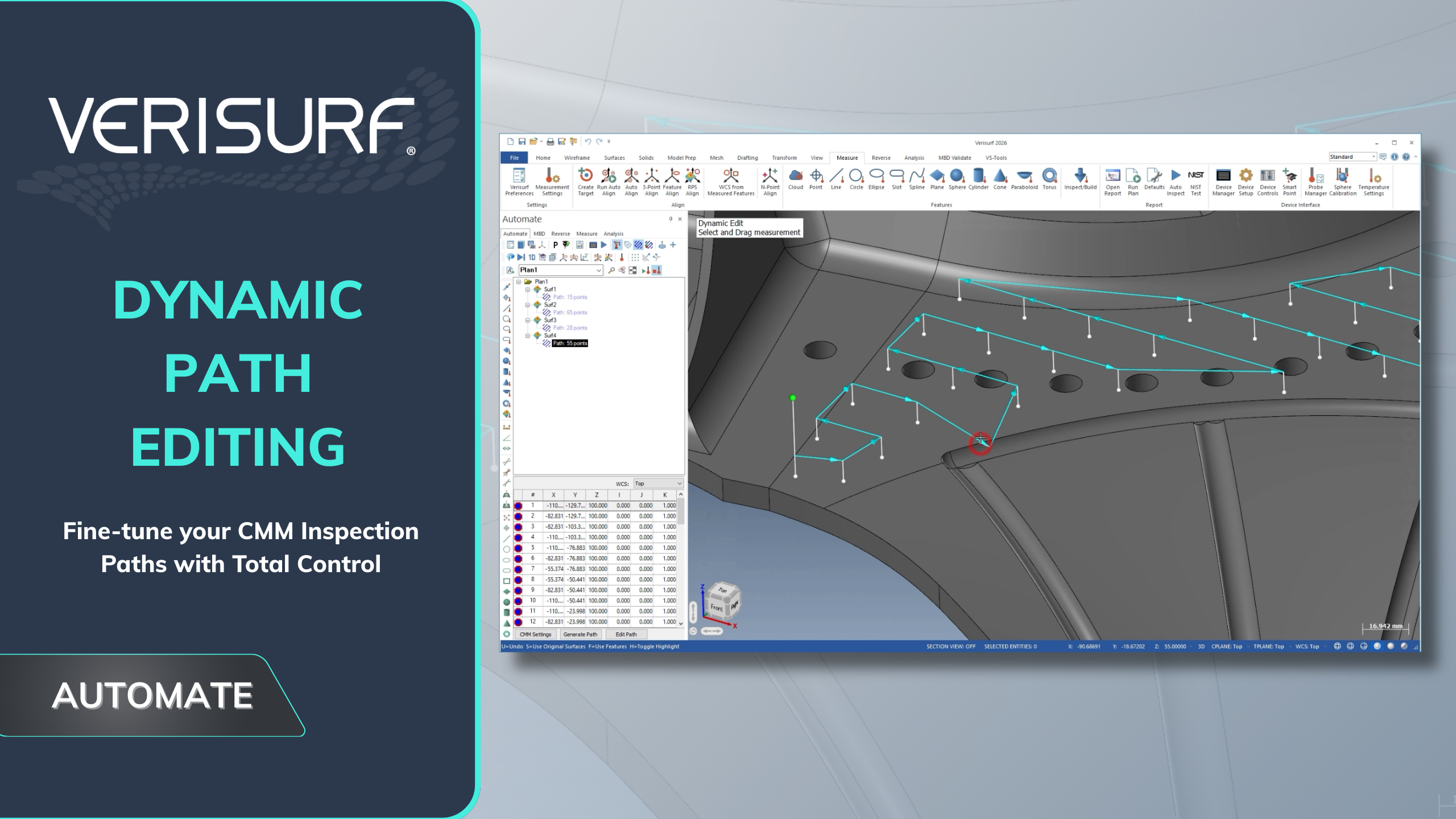This screenshot has width=1456, height=819.
Task: Open Verisurf Preferences in the ribbon
Action: tap(519, 182)
